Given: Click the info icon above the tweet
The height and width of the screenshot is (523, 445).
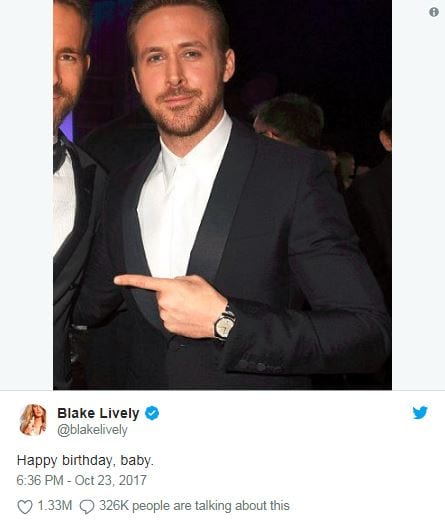Looking at the screenshot, I should (434, 12).
